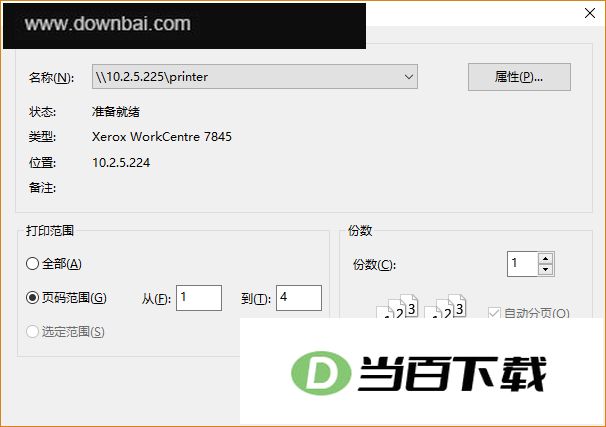Select the 全部(A) radio option
This screenshot has height=427, width=606.
coord(32,264)
